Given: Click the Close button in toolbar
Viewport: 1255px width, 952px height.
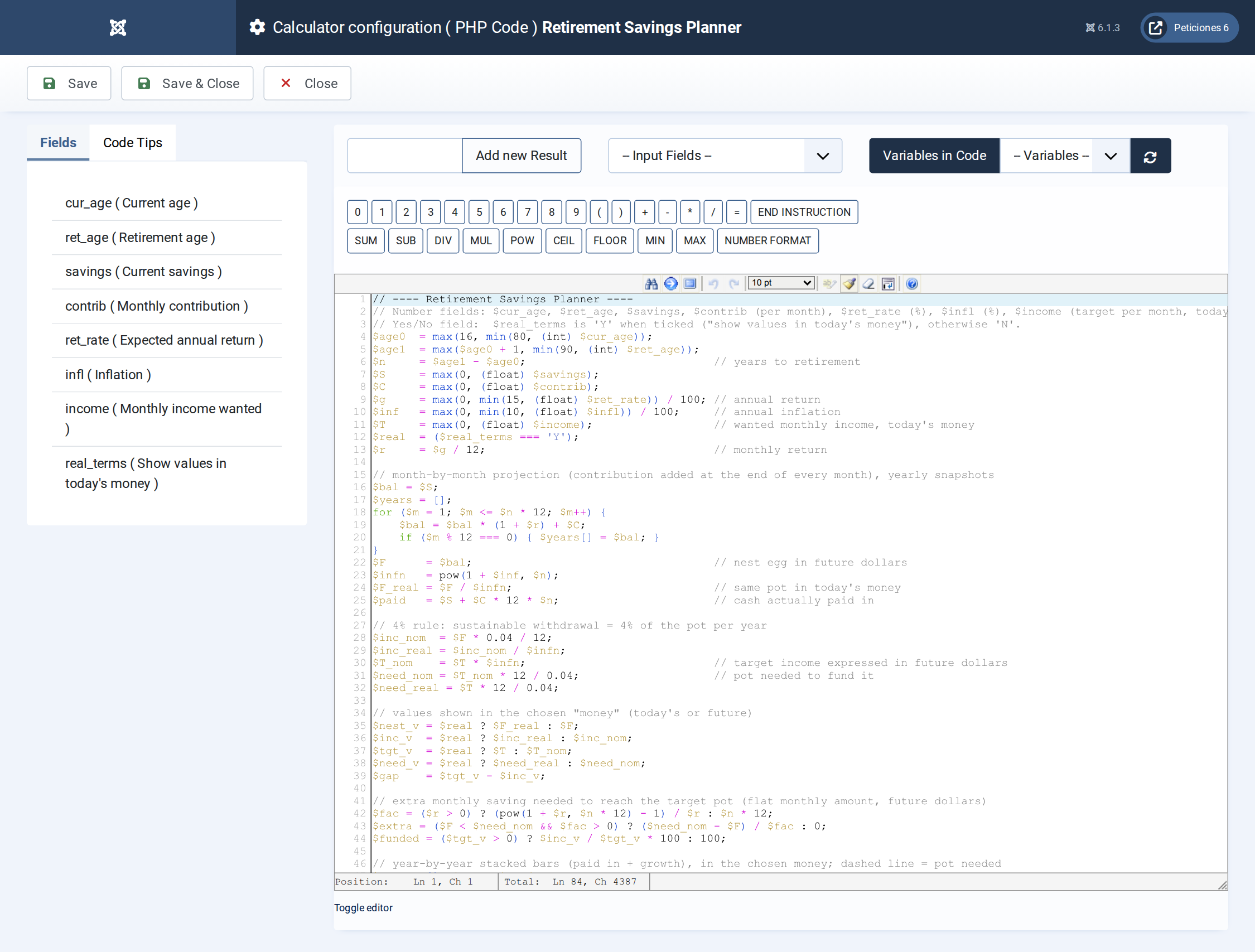Looking at the screenshot, I should click(307, 84).
